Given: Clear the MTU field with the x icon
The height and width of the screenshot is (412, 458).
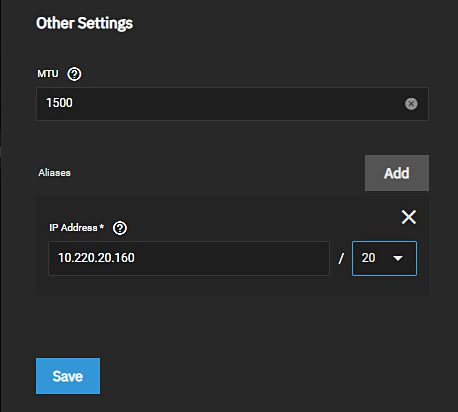Looking at the screenshot, I should (411, 104).
